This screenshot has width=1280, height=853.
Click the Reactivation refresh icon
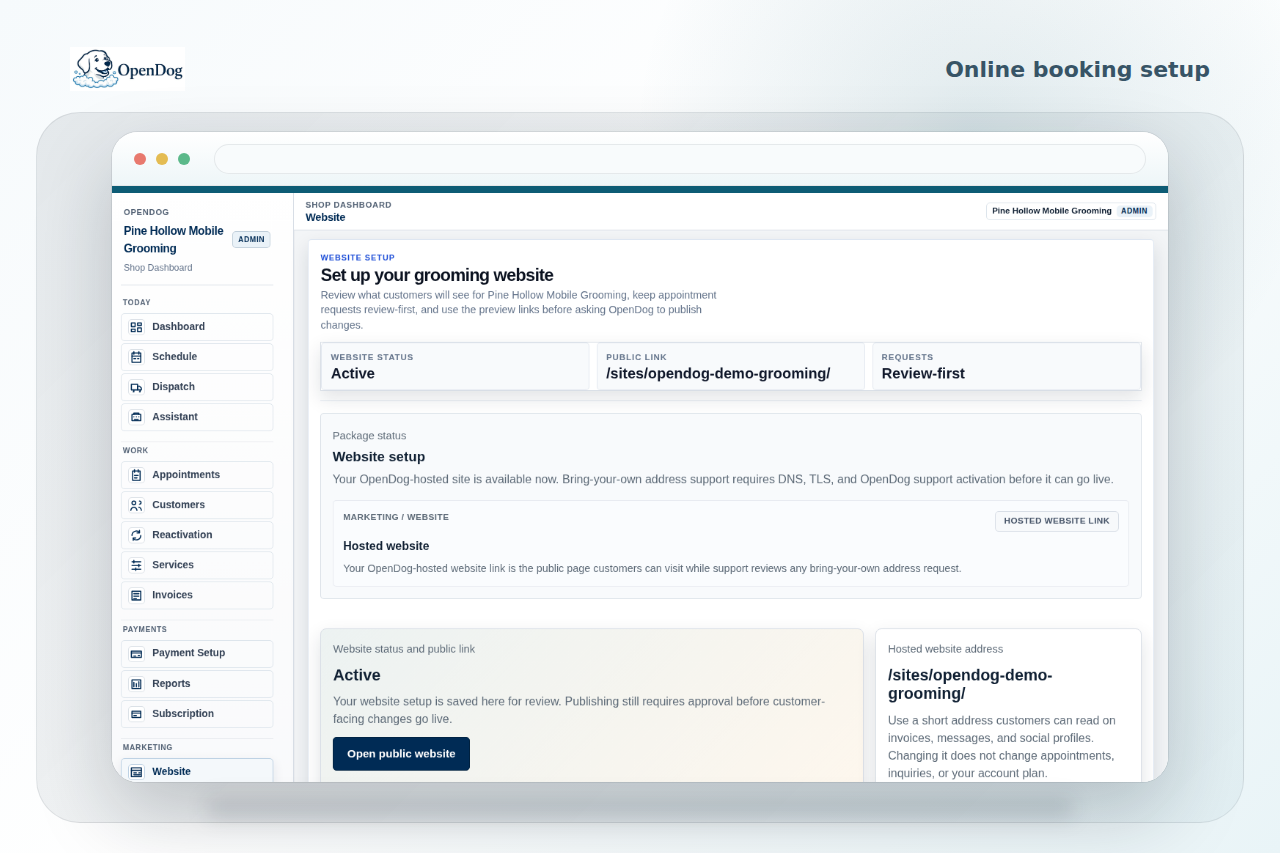point(136,535)
